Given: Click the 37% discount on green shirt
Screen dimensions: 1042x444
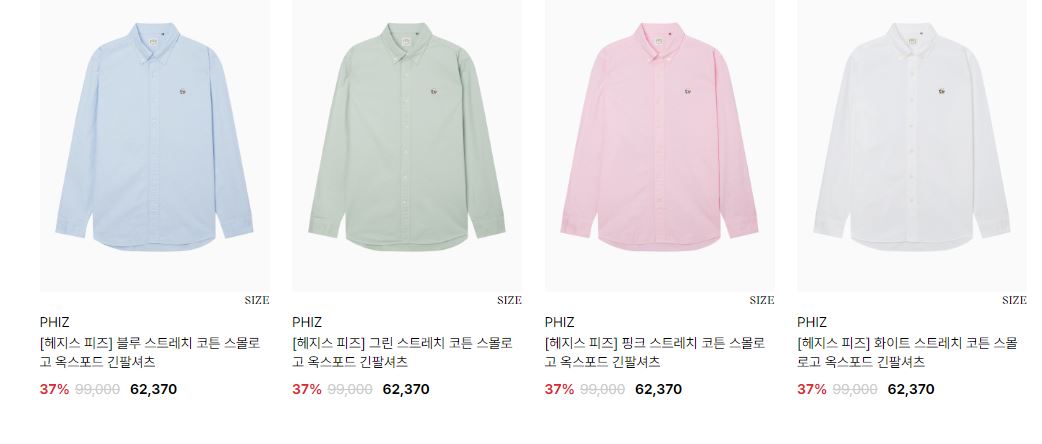Looking at the screenshot, I should click(x=307, y=389).
